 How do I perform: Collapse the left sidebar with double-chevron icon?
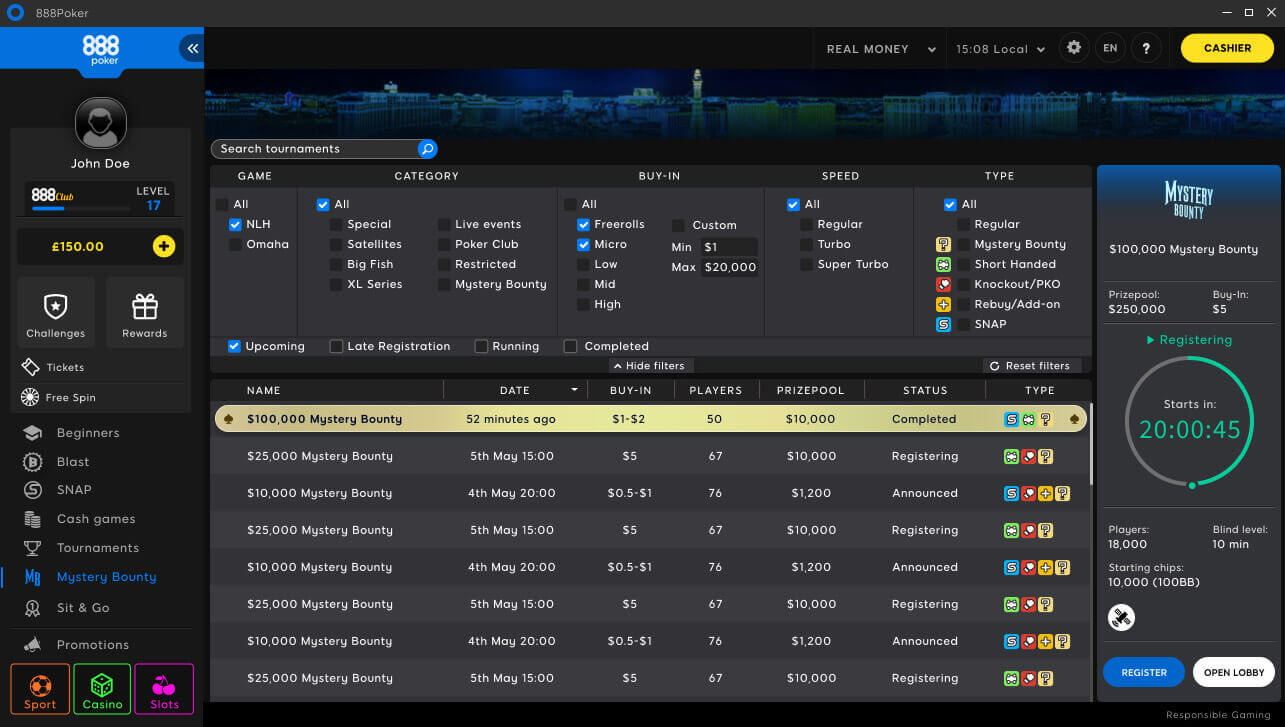[192, 48]
